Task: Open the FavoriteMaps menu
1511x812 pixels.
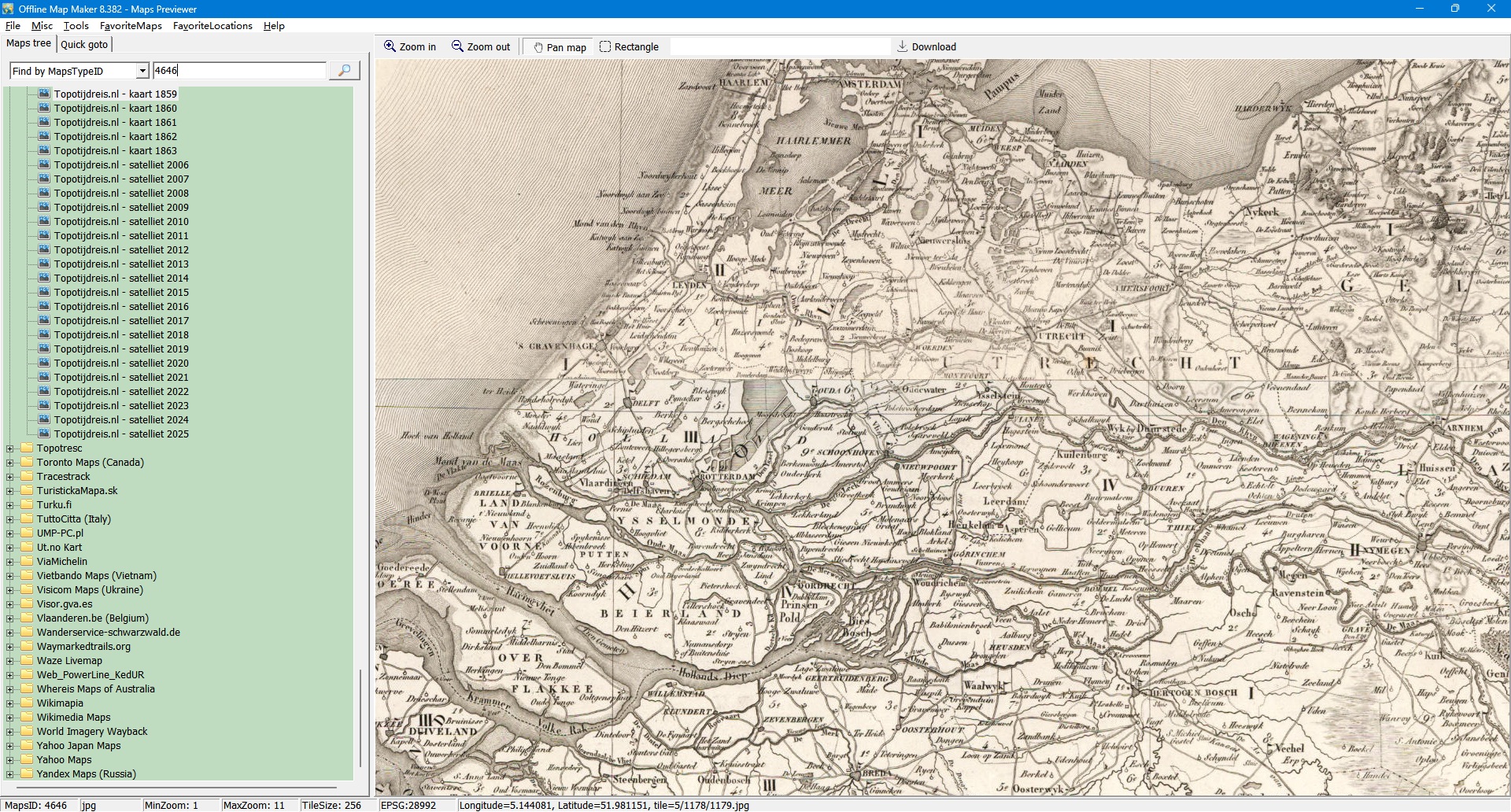Action: point(131,26)
